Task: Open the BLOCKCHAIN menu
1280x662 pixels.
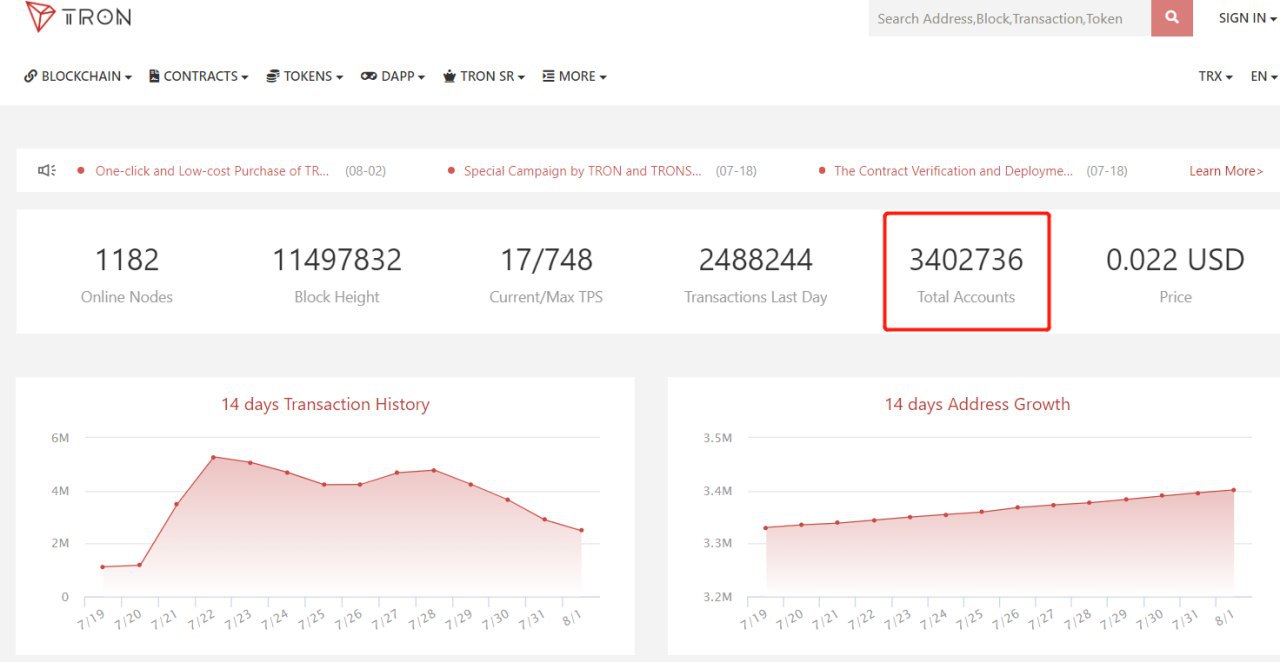Action: [78, 76]
